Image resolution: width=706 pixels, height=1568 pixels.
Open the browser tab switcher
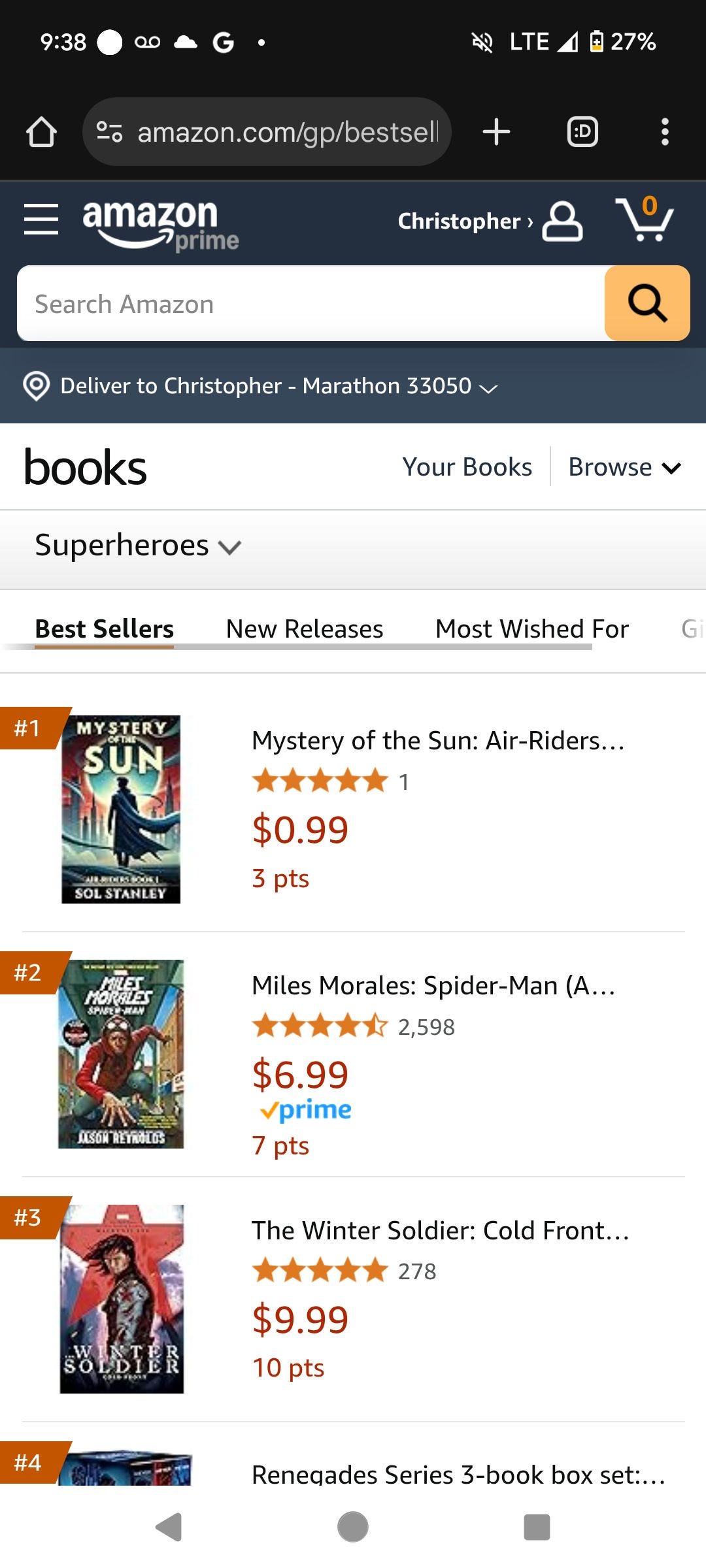pyautogui.click(x=582, y=132)
